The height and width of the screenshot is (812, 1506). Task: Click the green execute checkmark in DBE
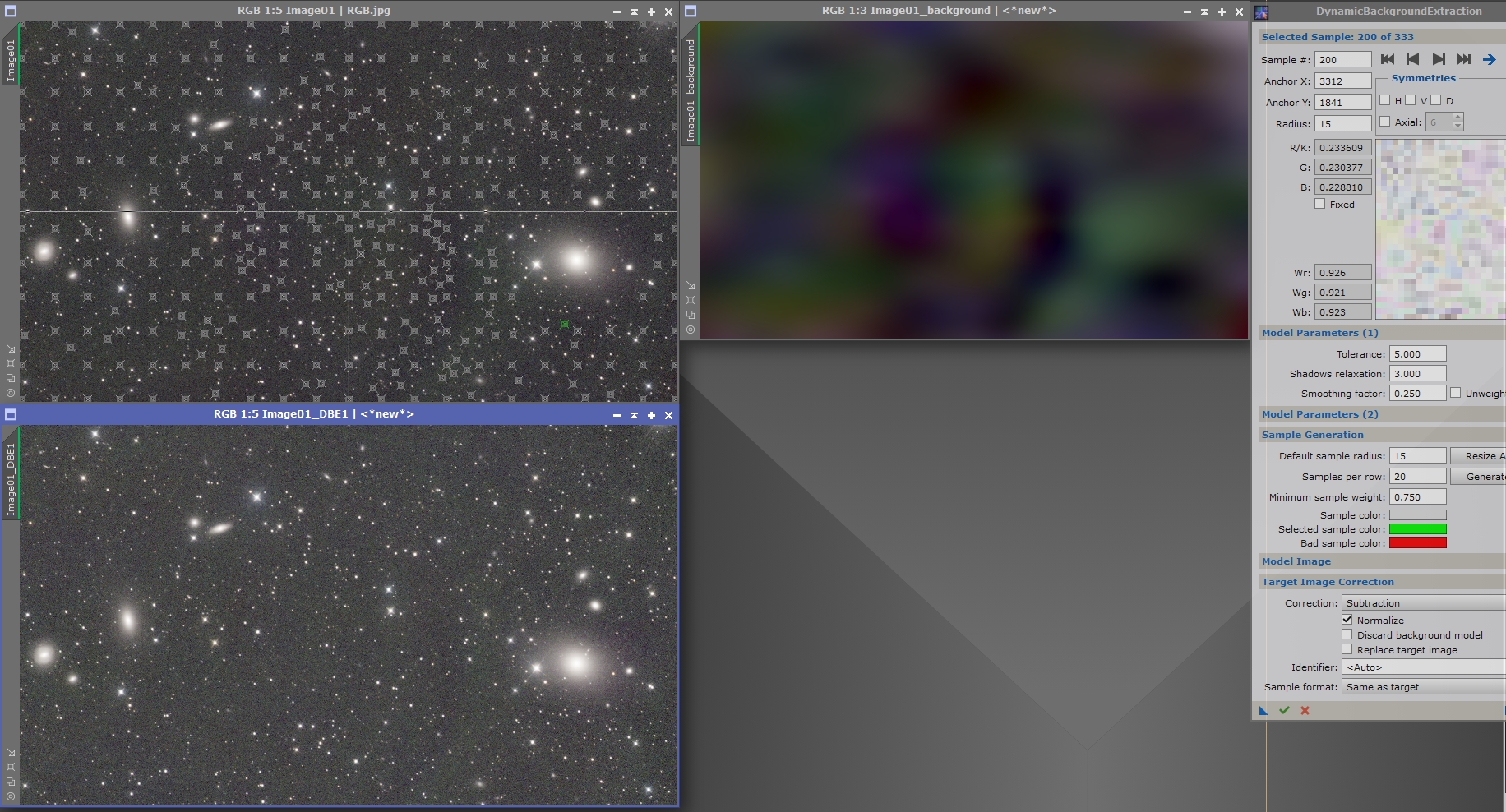tap(1284, 711)
